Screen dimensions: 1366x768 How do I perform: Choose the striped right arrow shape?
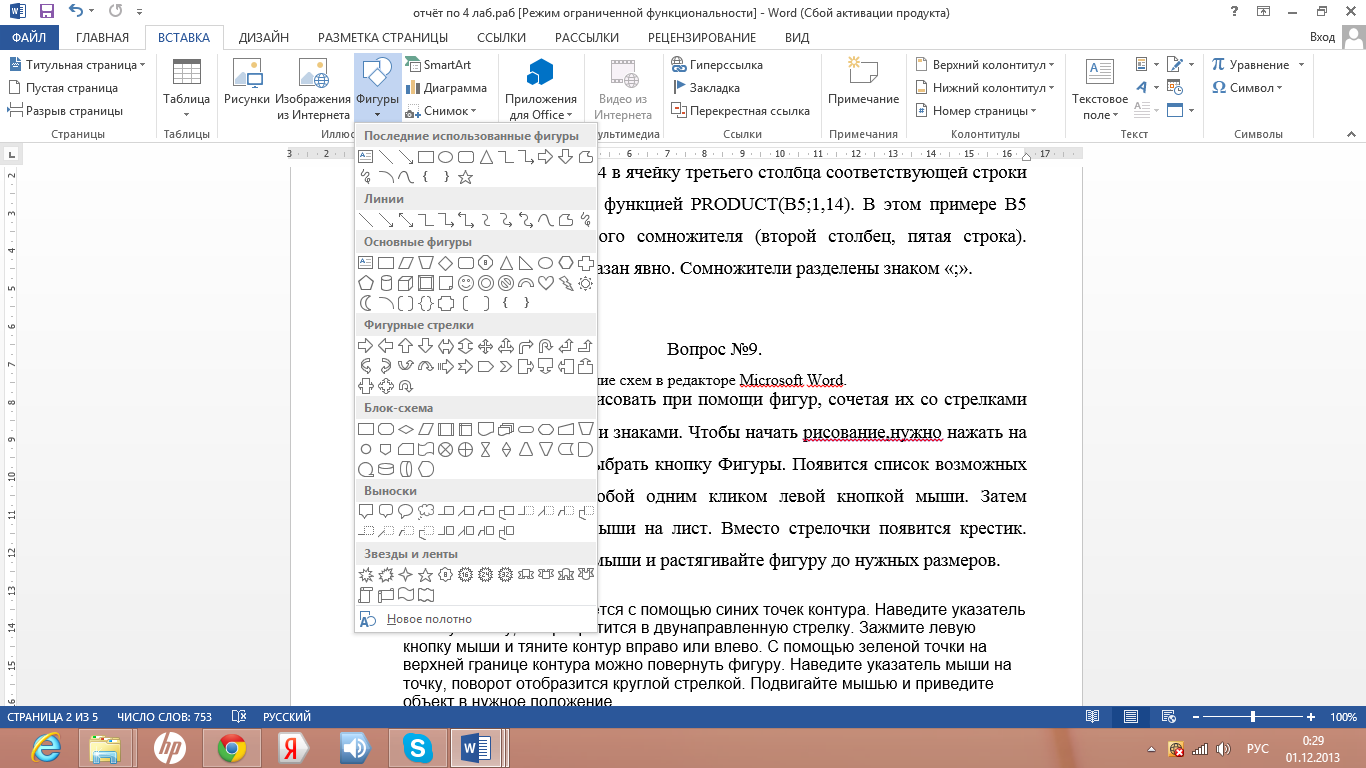click(446, 367)
